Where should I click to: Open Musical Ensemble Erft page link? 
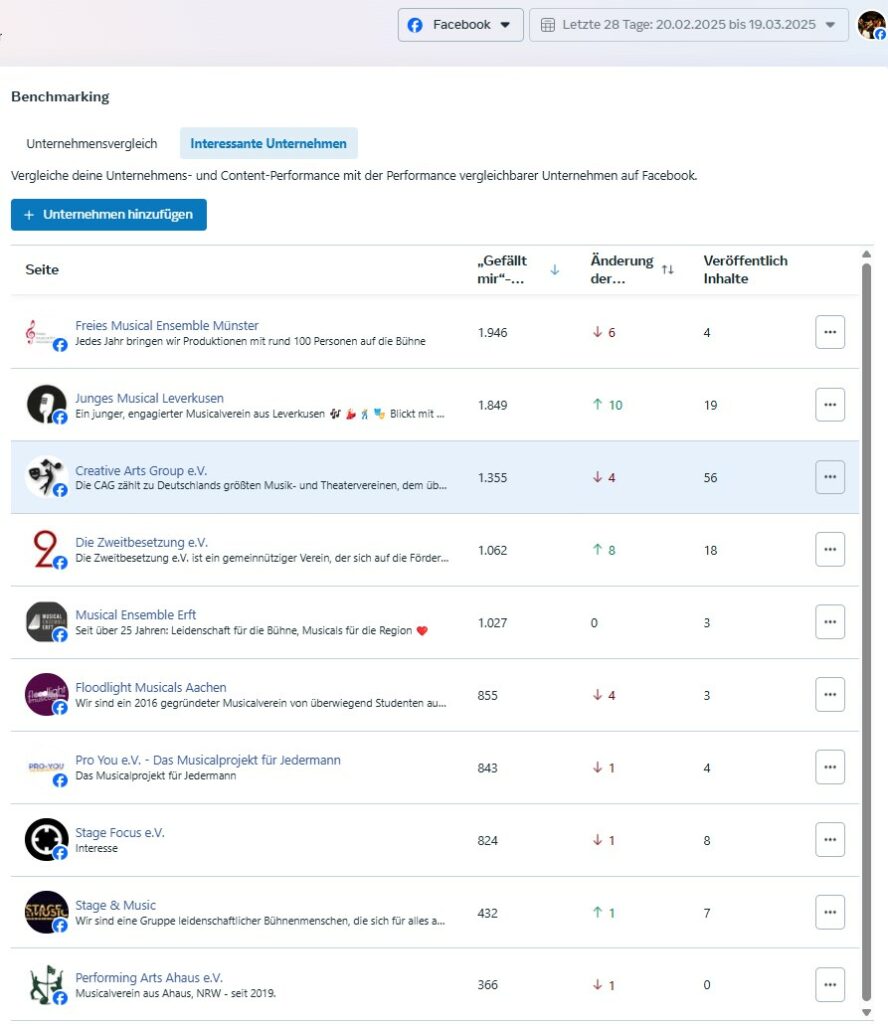tap(136, 615)
